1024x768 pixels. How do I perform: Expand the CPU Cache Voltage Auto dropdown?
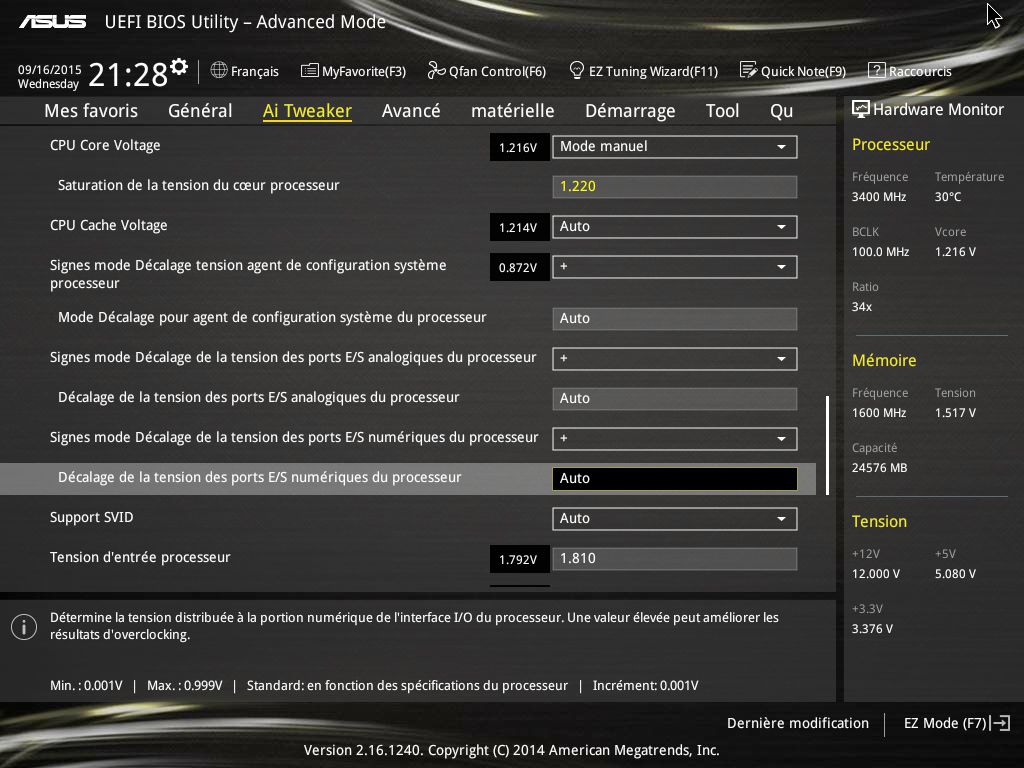coord(675,227)
